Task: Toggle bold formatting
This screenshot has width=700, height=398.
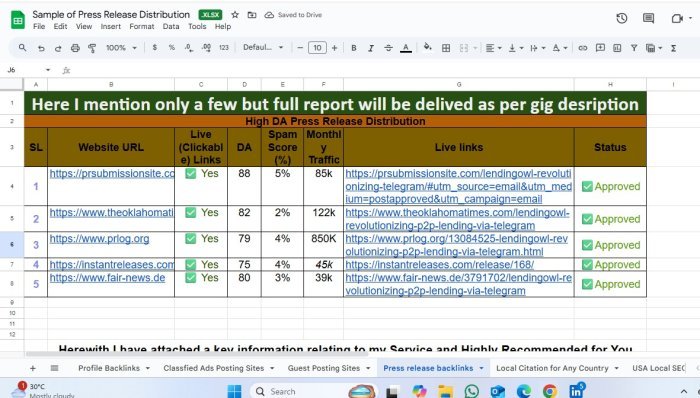Action: tap(354, 48)
